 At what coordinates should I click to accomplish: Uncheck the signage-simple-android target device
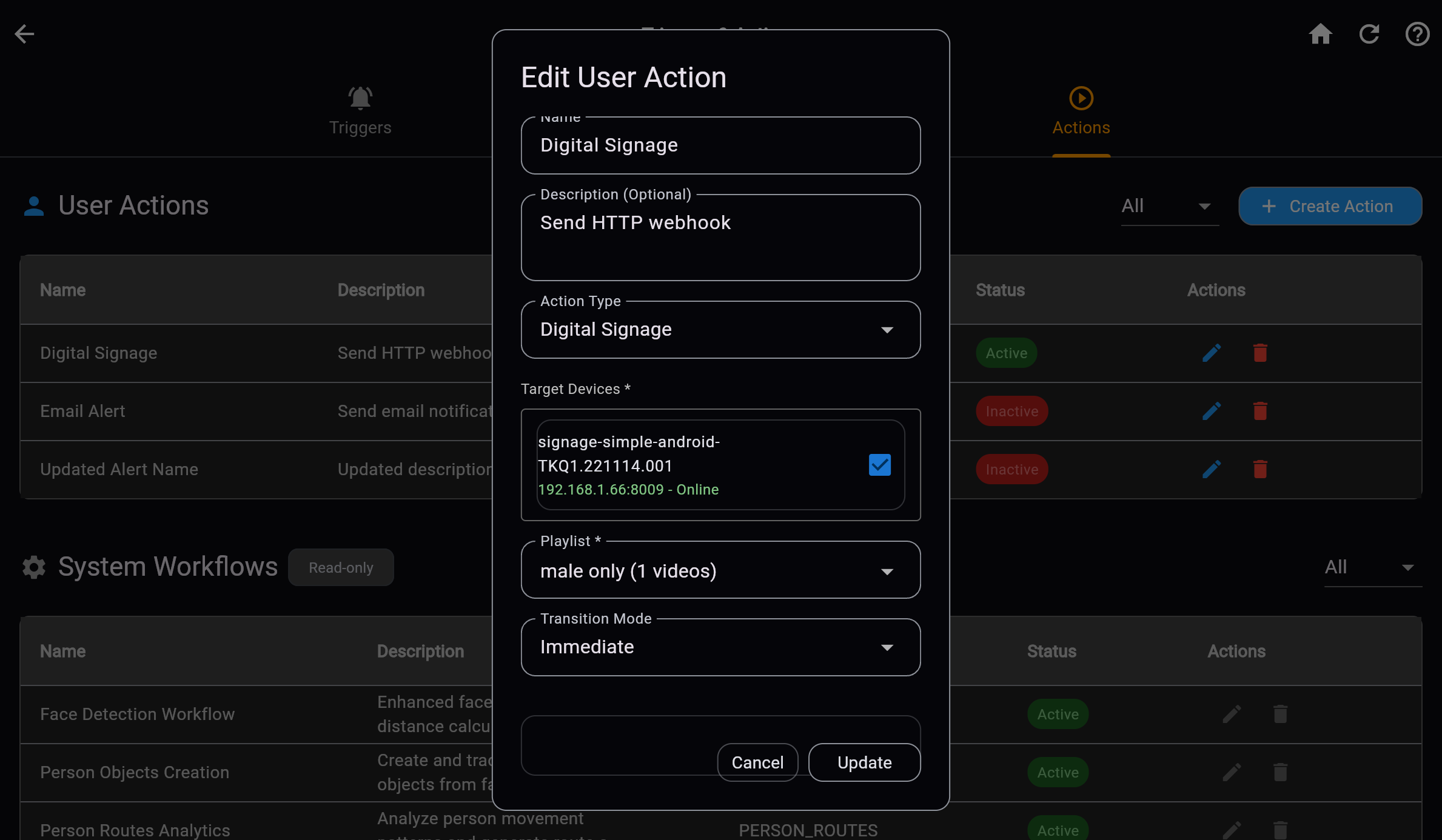[879, 465]
